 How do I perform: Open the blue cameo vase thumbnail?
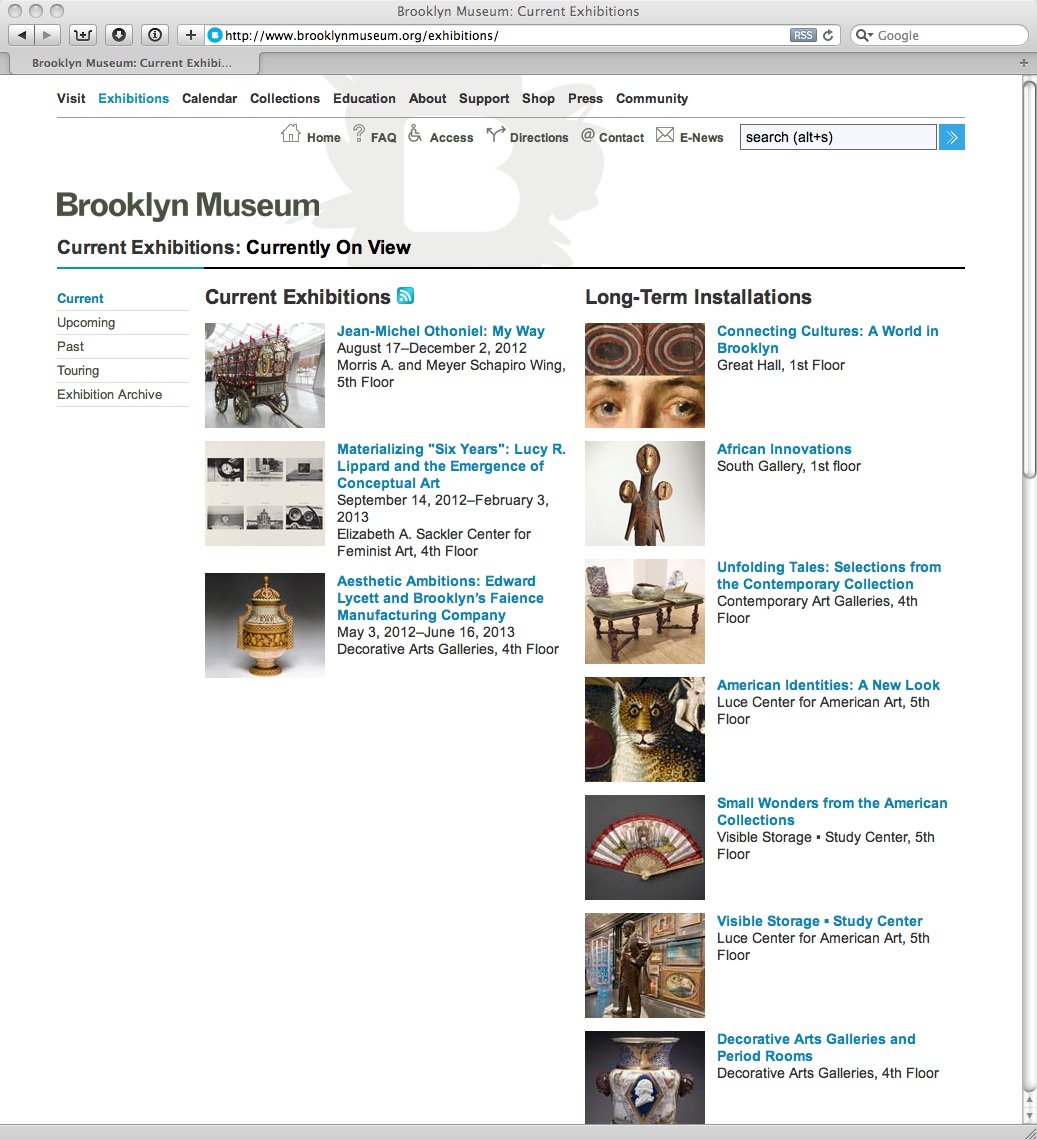pos(645,1077)
